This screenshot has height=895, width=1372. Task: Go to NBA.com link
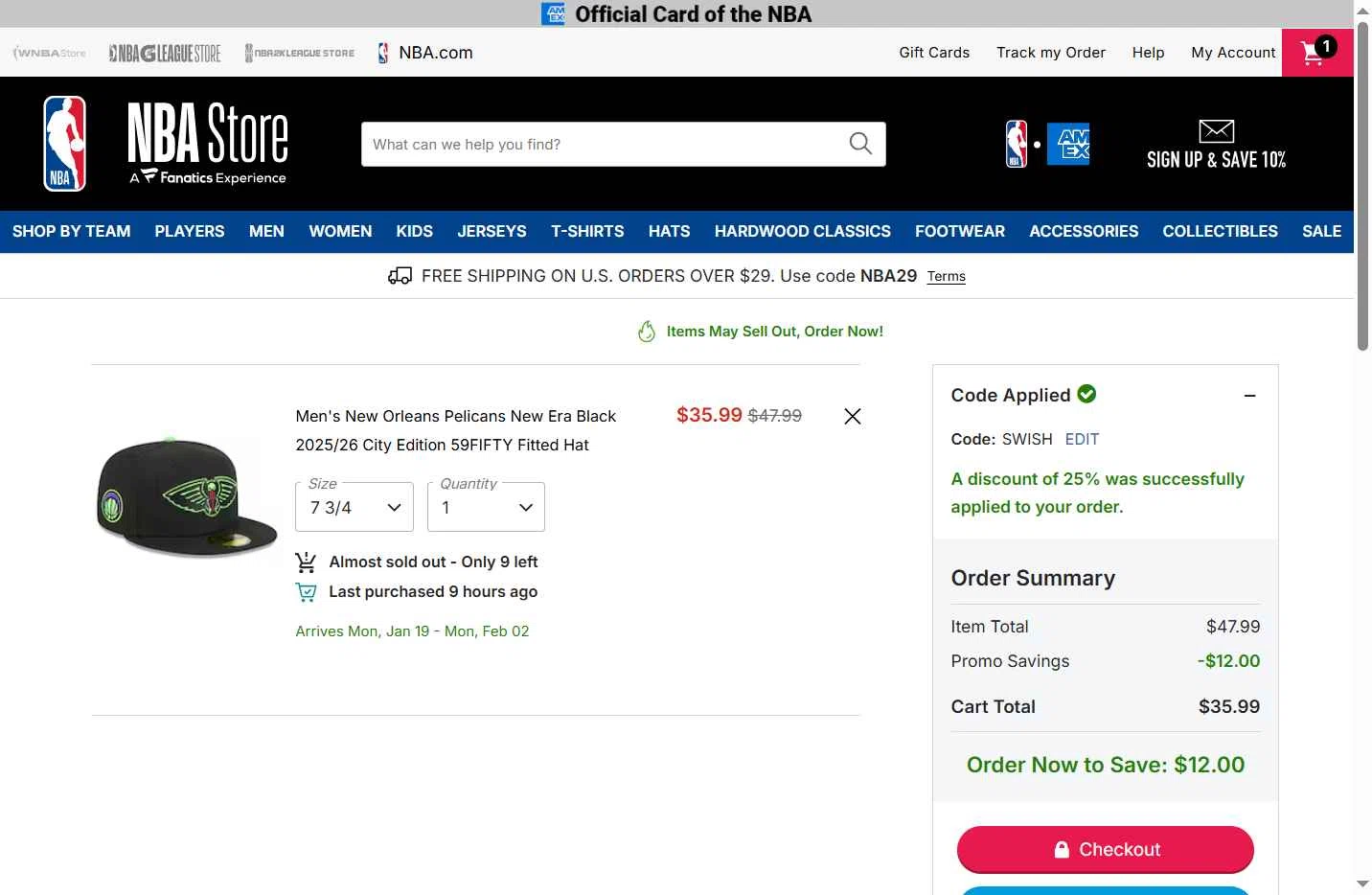tap(425, 53)
